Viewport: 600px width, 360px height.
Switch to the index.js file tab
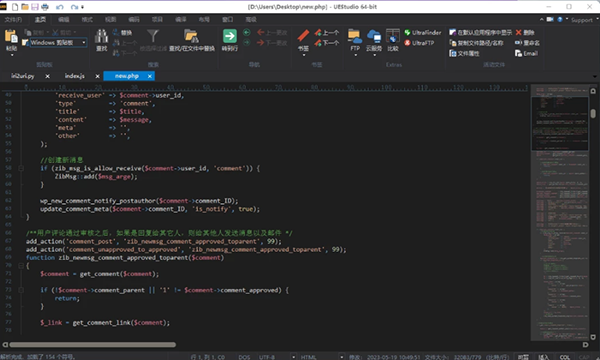point(75,76)
